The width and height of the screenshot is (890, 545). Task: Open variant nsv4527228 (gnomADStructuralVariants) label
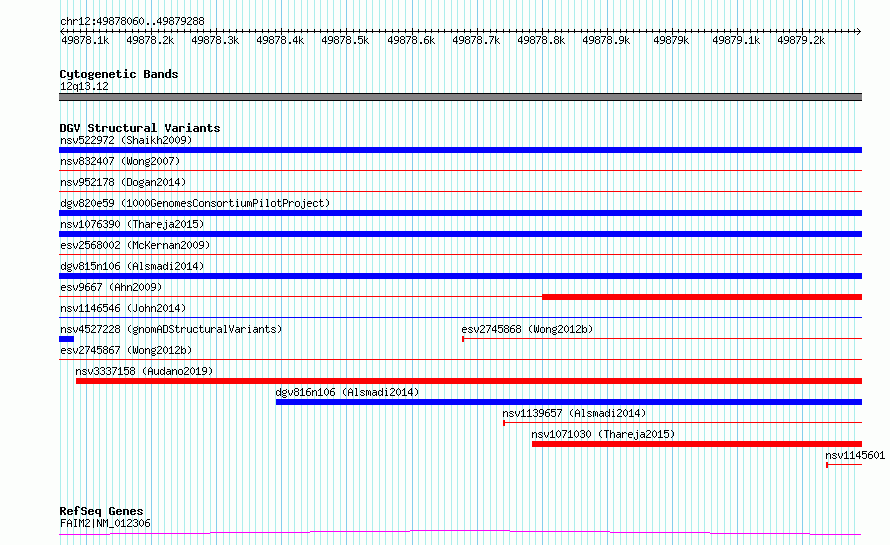pos(171,329)
